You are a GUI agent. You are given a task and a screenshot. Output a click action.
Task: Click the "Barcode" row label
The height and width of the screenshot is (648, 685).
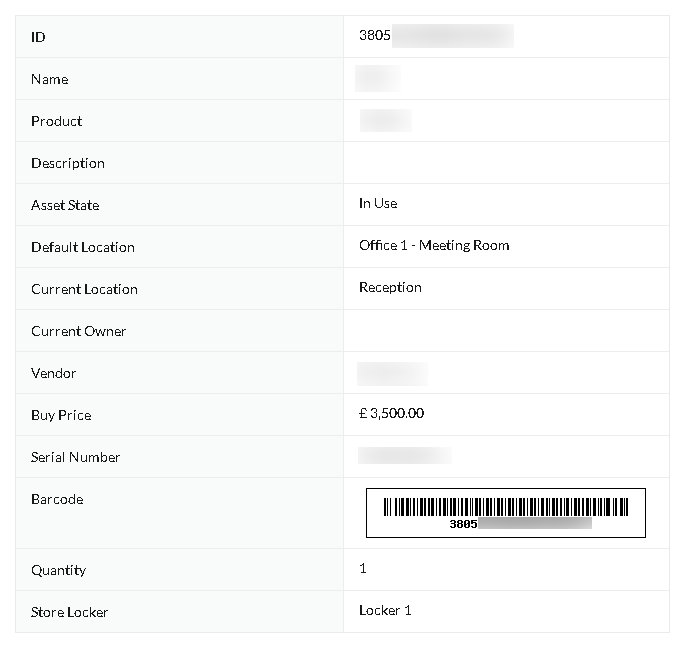tap(57, 499)
